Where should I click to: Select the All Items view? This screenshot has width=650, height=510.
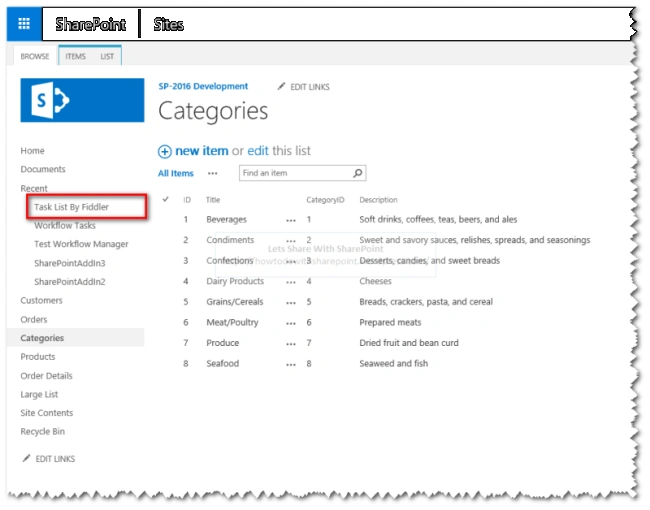click(176, 173)
